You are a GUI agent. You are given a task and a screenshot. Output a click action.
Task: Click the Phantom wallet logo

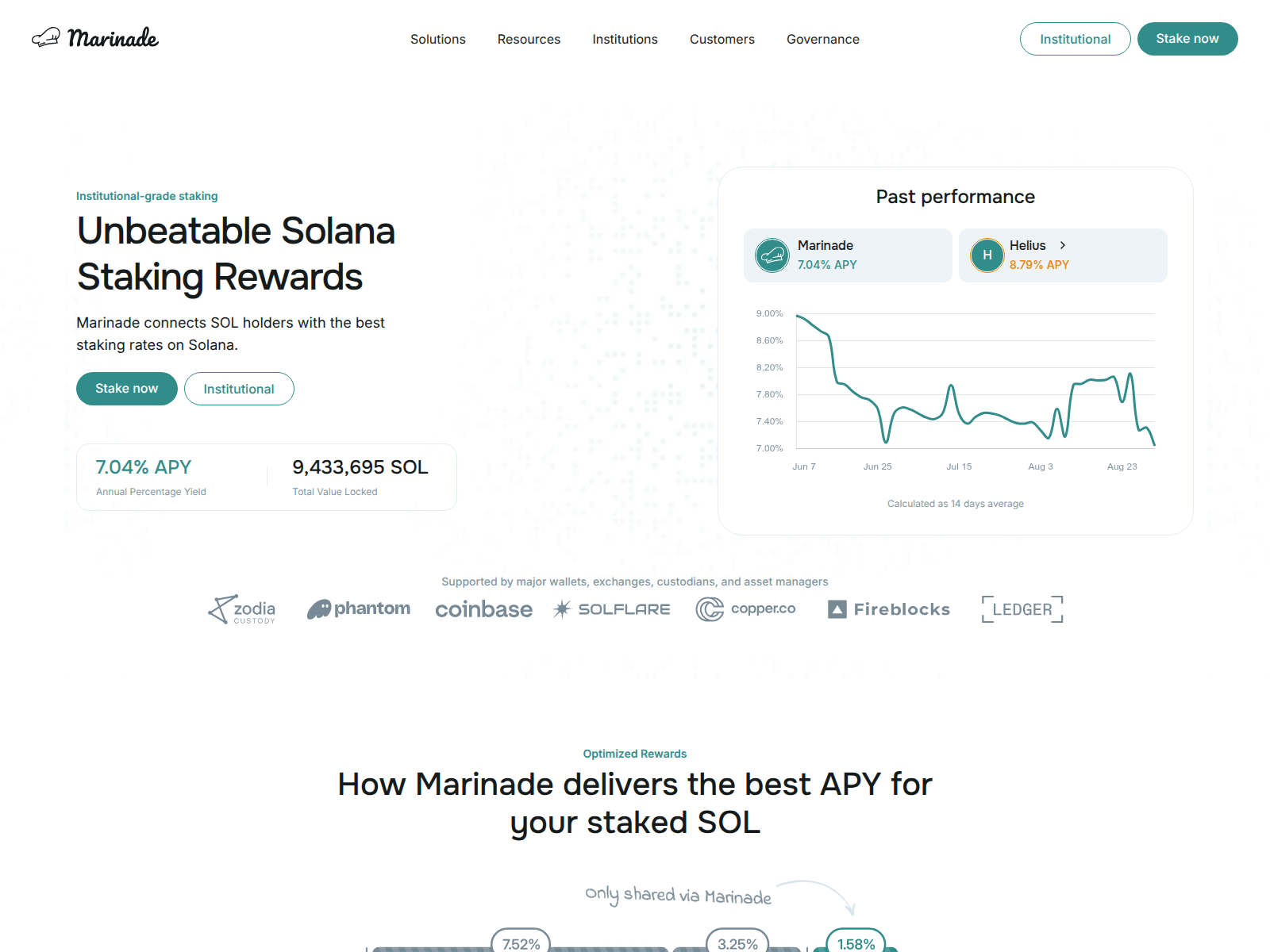tap(359, 608)
